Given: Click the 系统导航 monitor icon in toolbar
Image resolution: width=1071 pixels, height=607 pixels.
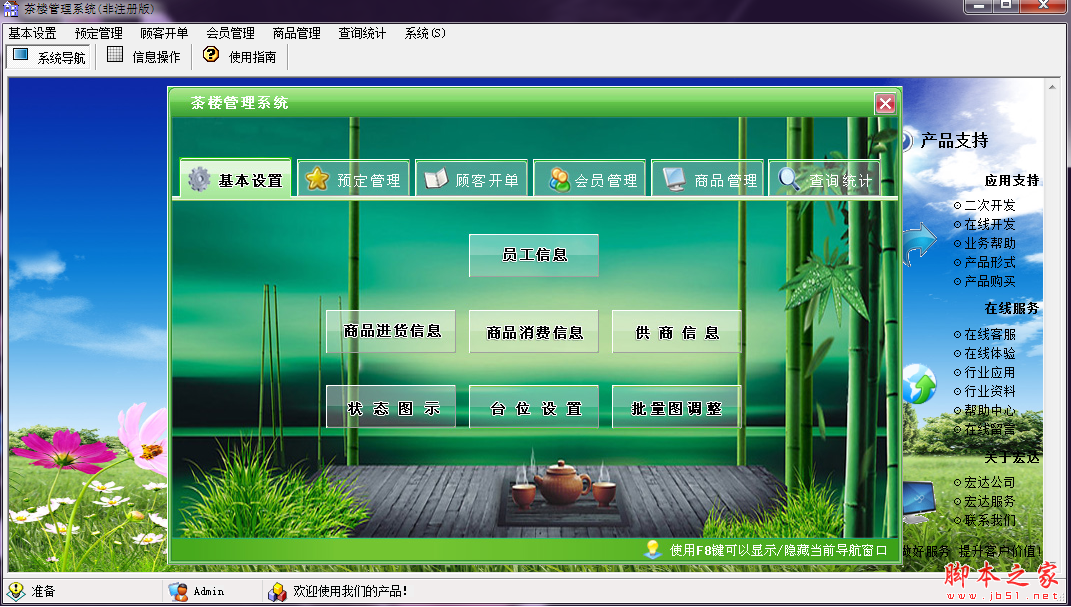Looking at the screenshot, I should (x=20, y=55).
